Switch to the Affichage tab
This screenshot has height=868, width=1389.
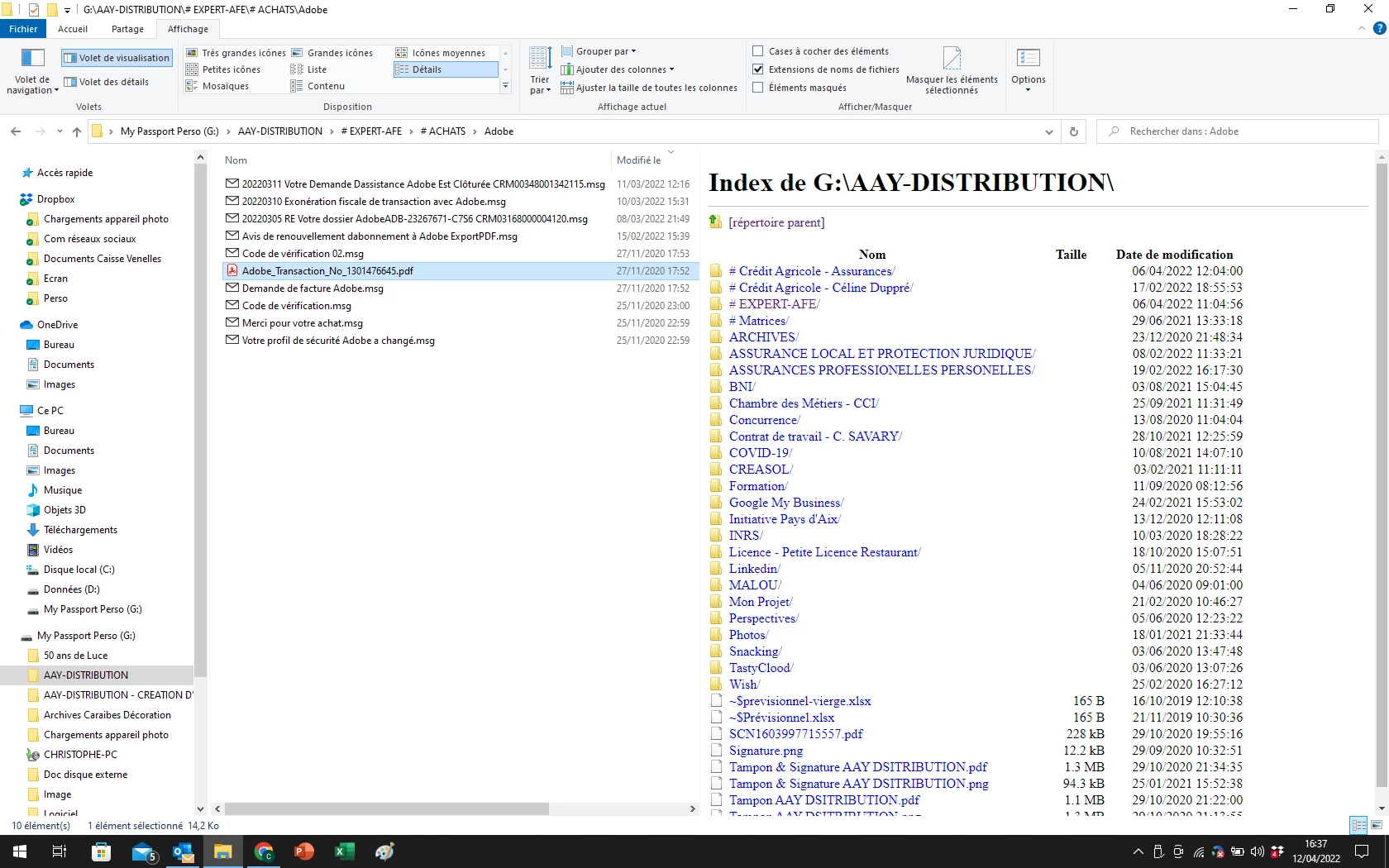pos(188,29)
